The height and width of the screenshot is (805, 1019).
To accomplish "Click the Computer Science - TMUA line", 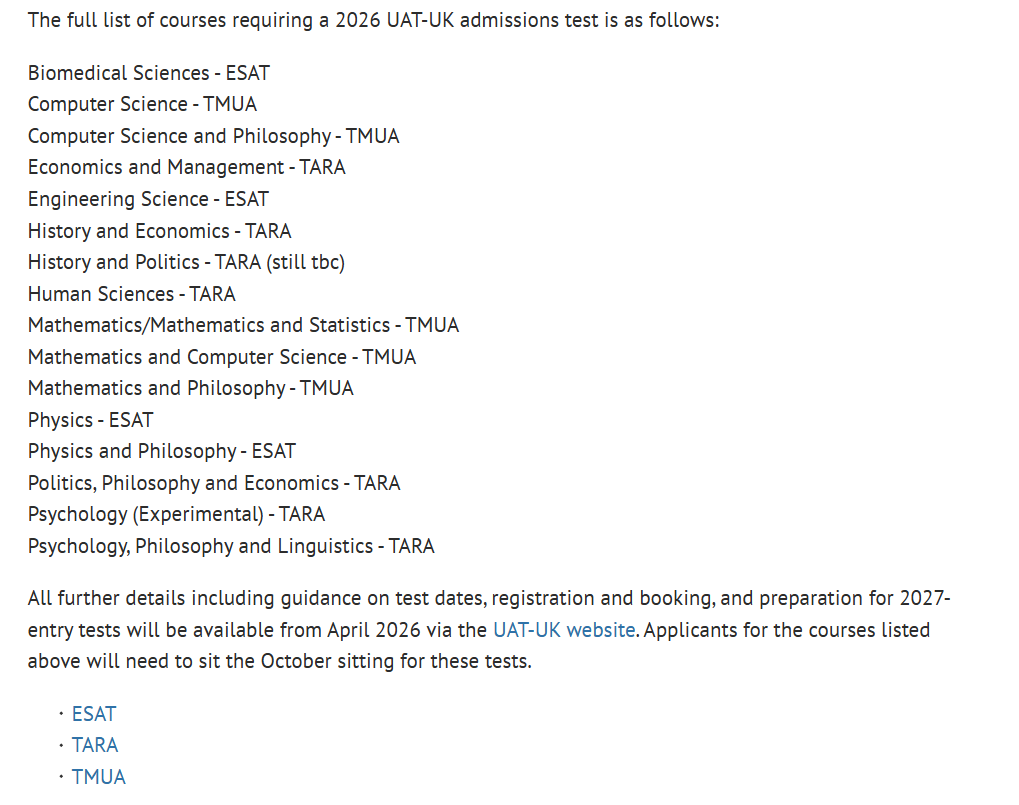I will coord(142,104).
